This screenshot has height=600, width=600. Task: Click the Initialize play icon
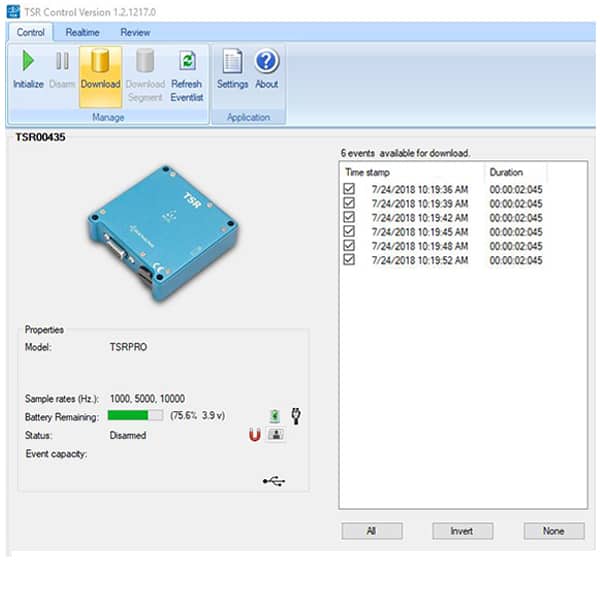coord(27,62)
